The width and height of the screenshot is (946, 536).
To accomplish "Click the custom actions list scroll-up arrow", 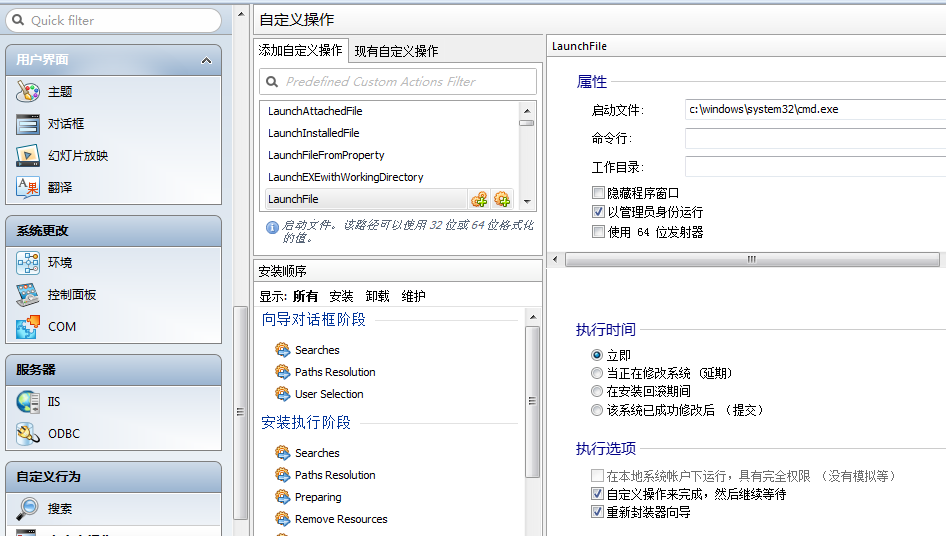I will pos(528,109).
